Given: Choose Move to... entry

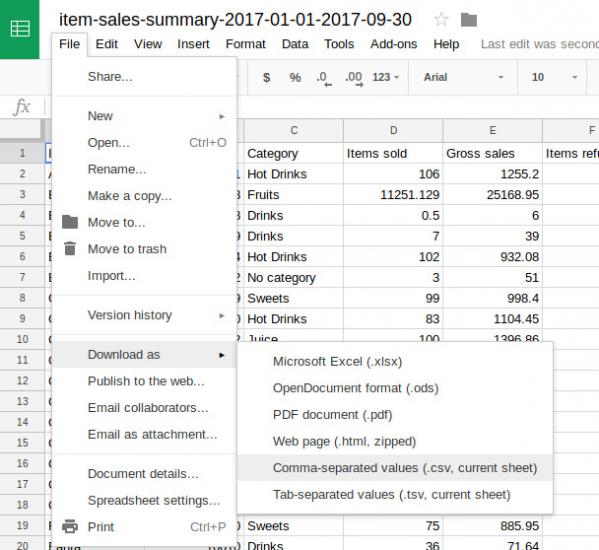Looking at the screenshot, I should click(144, 222).
